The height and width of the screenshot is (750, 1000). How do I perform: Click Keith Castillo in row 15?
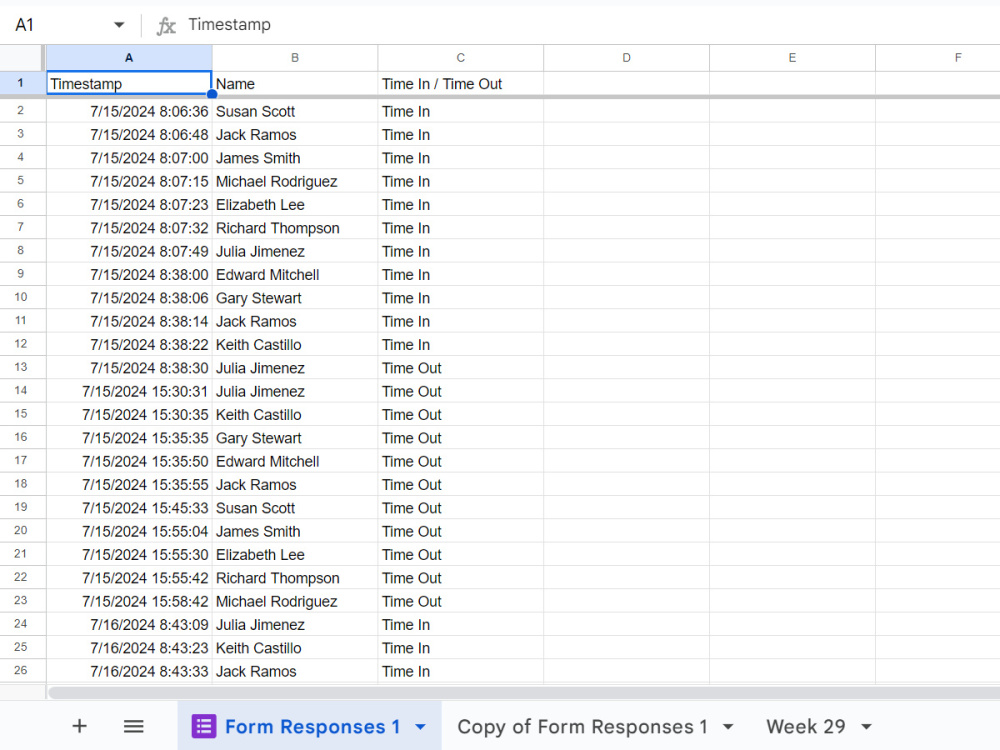(295, 415)
